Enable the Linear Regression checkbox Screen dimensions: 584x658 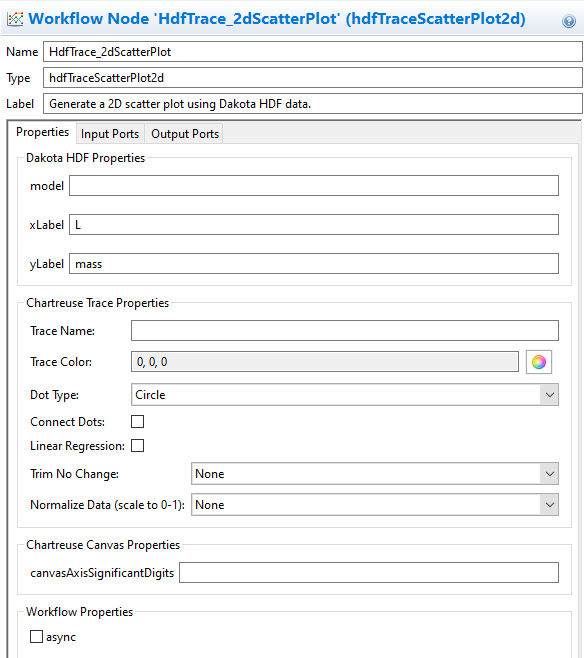pyautogui.click(x=138, y=445)
